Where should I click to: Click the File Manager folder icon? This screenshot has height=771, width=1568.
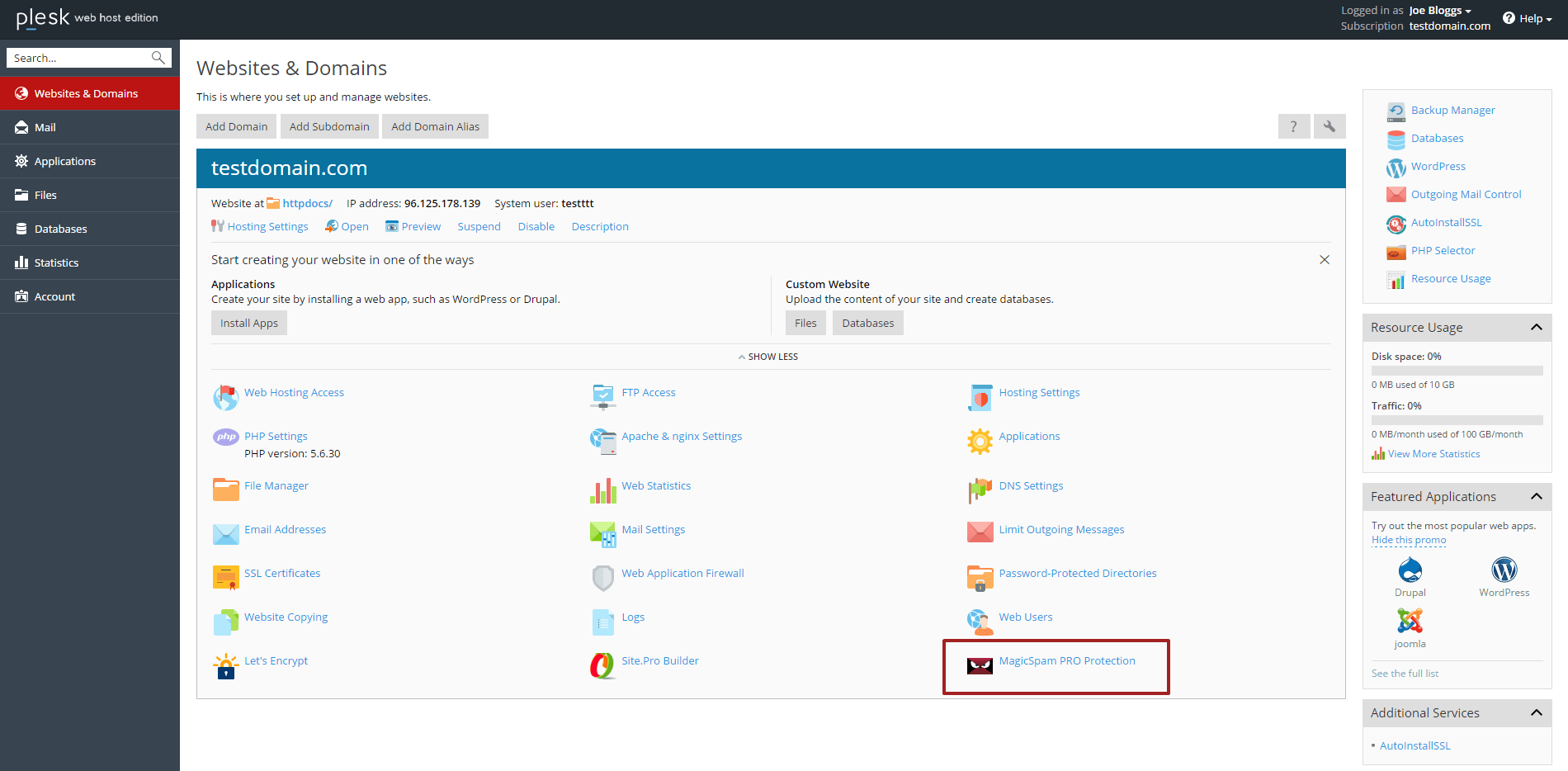[x=225, y=490]
